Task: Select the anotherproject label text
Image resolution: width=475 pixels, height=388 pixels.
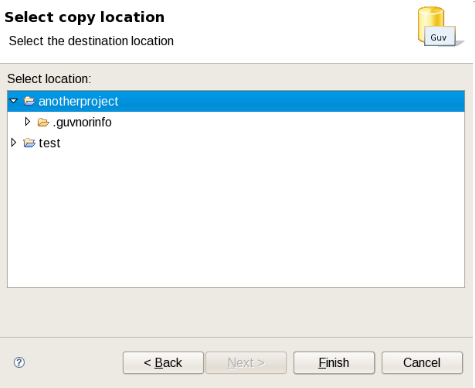Action: (78, 101)
